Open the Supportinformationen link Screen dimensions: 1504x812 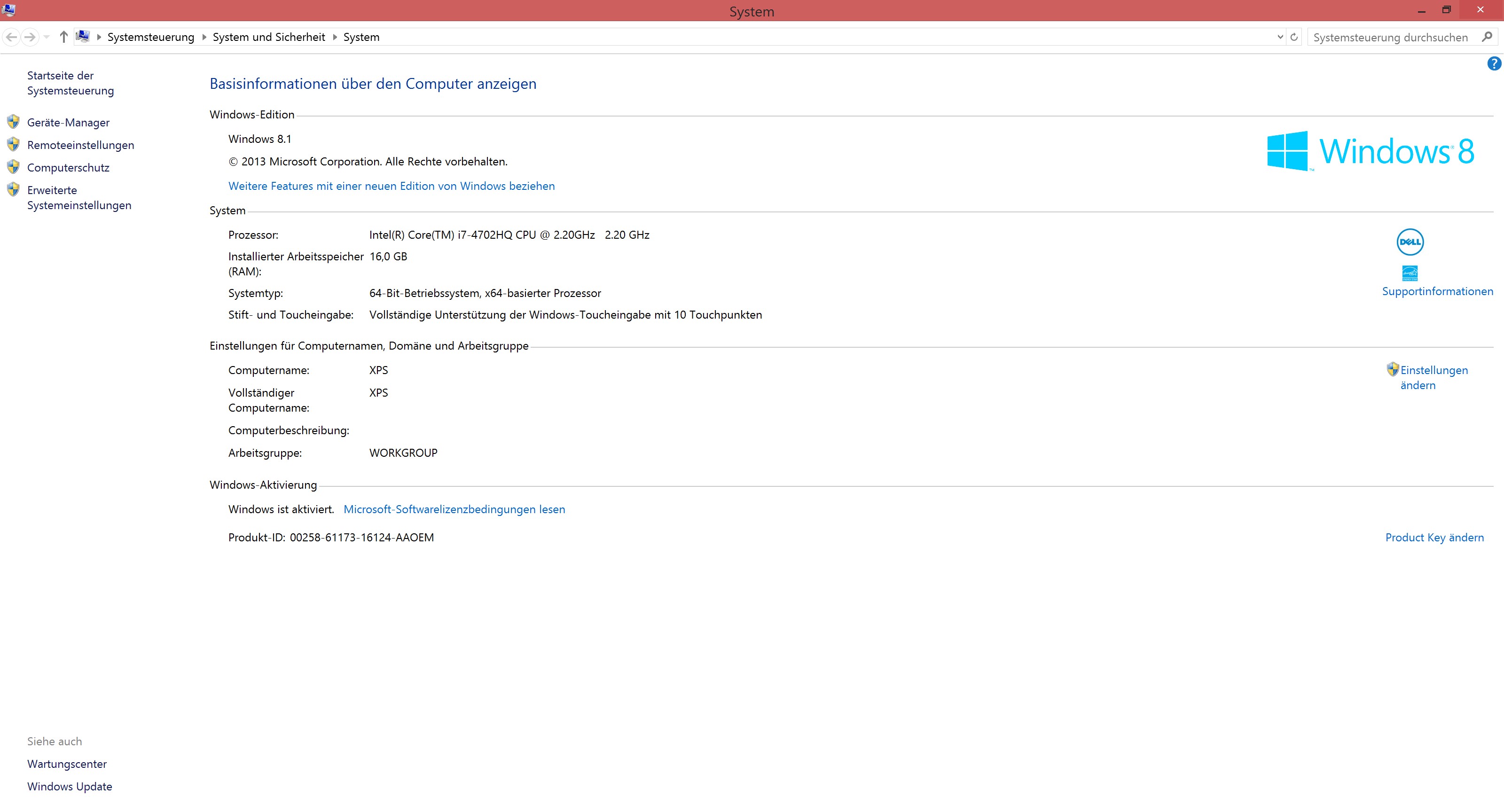pyautogui.click(x=1437, y=291)
